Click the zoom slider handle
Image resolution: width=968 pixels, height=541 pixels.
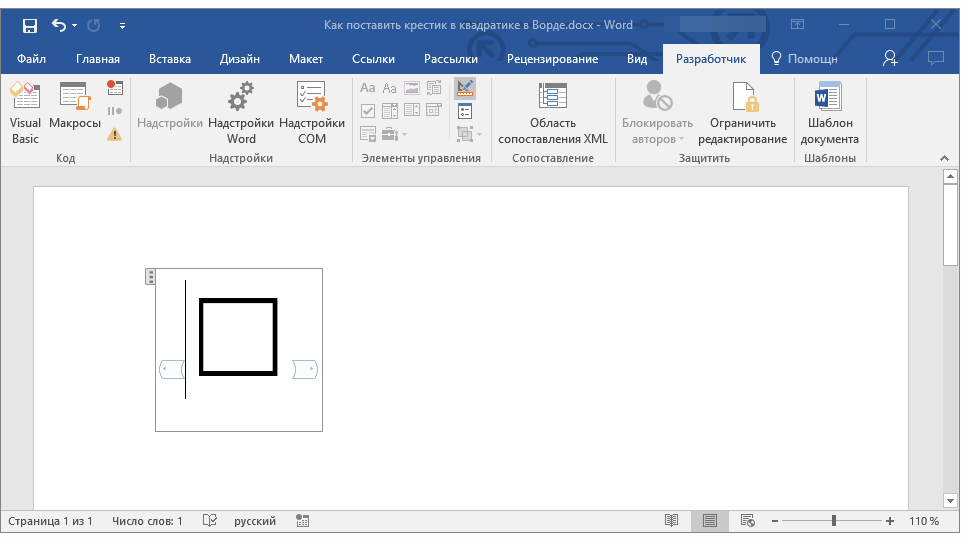click(x=834, y=521)
